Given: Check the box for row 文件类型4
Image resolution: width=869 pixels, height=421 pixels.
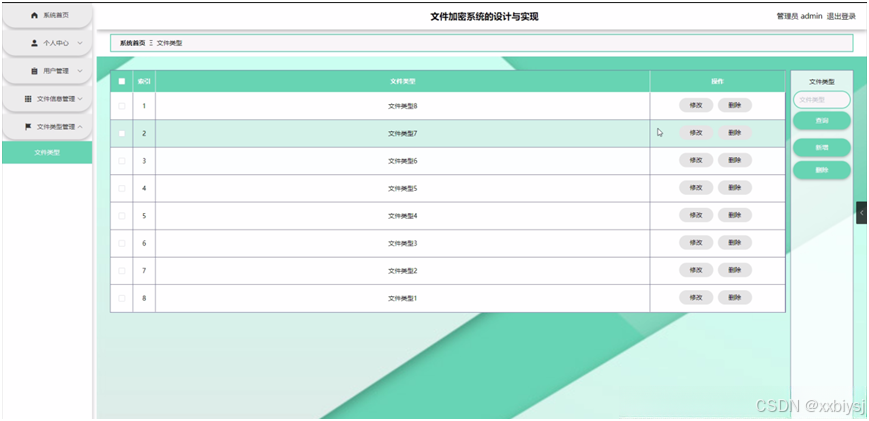Looking at the screenshot, I should (x=122, y=215).
